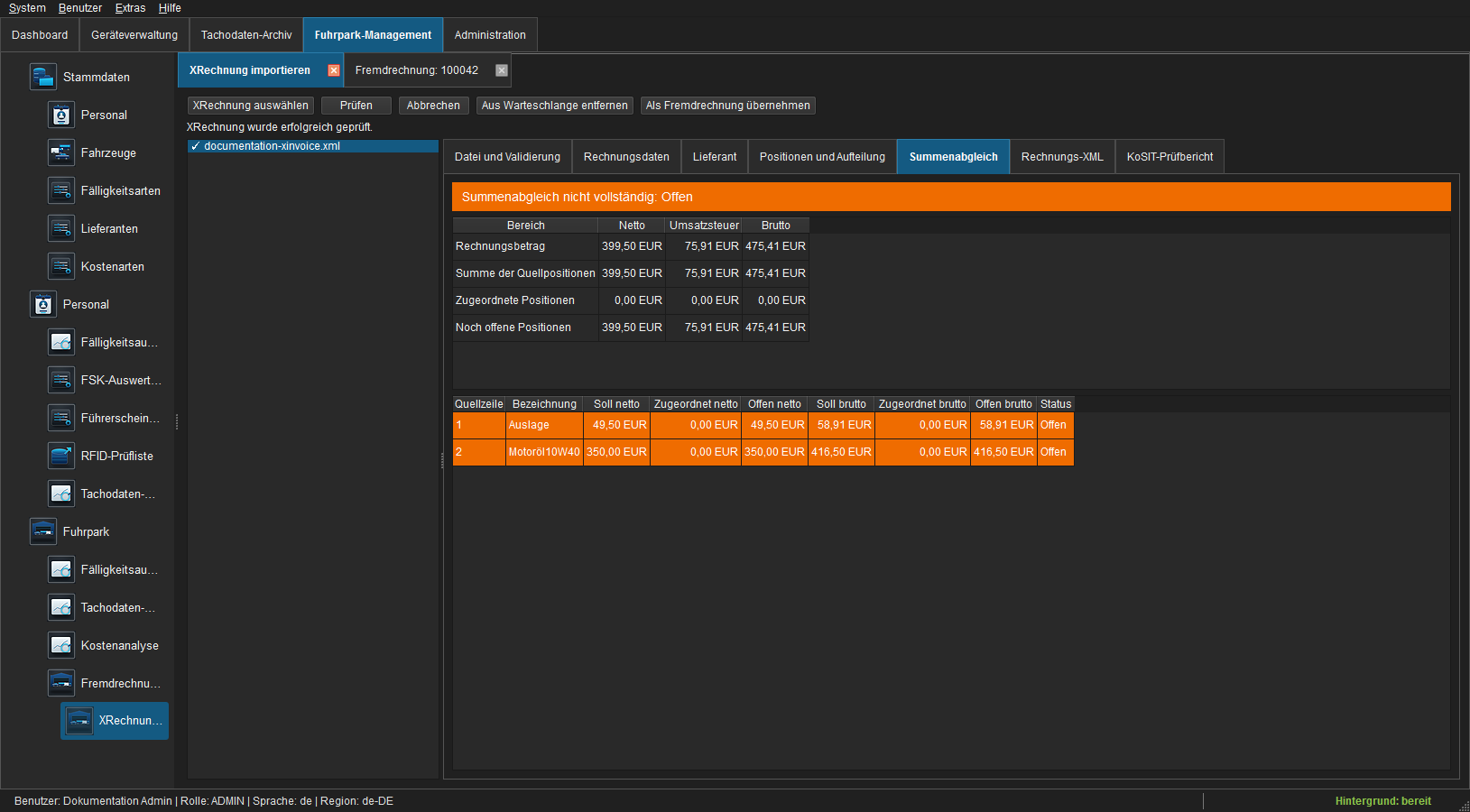This screenshot has height=812, width=1470.
Task: Switch to the Rechnungs-XML tab
Action: point(1062,157)
